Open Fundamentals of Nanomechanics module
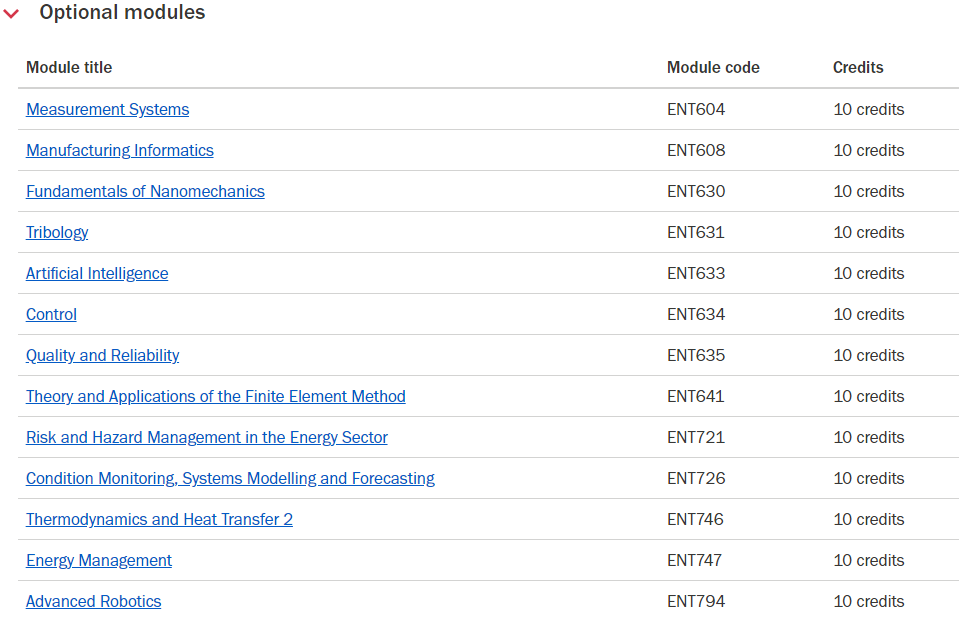Viewport: 963px width, 618px height. (145, 192)
